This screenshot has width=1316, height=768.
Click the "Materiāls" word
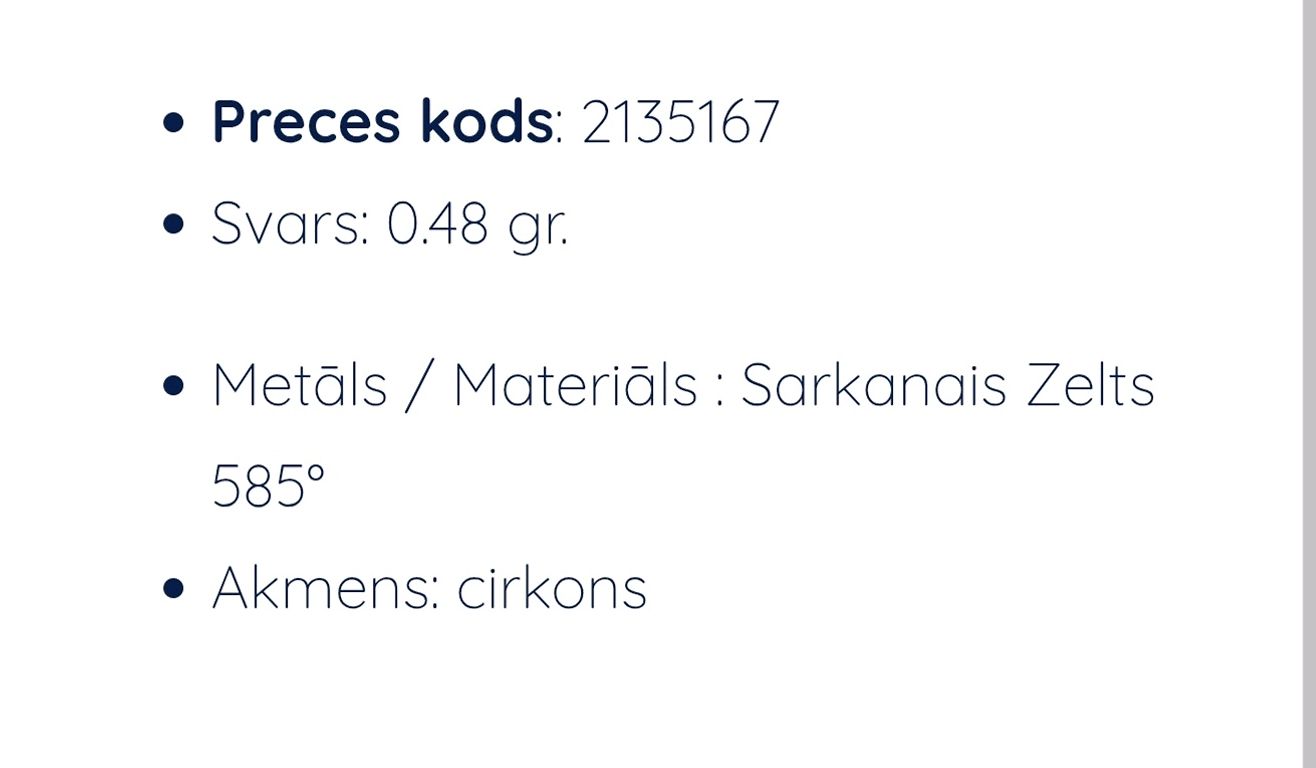point(575,384)
